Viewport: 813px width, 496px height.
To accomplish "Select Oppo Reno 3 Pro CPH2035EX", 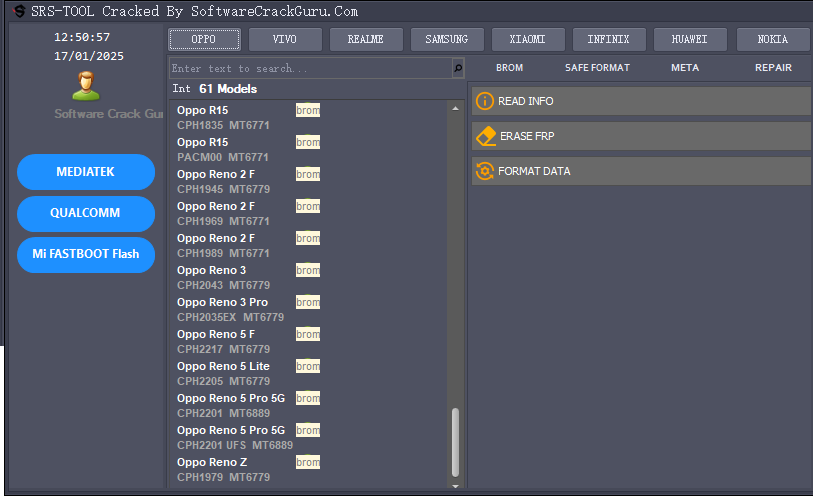I will coord(310,310).
